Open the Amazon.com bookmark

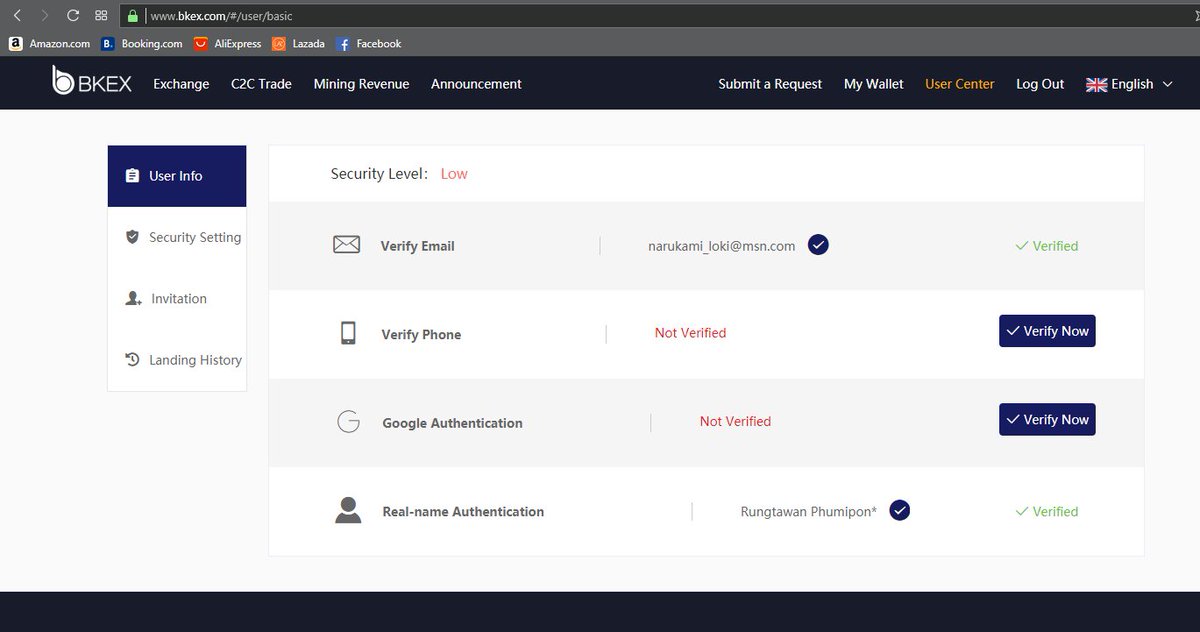(50, 44)
